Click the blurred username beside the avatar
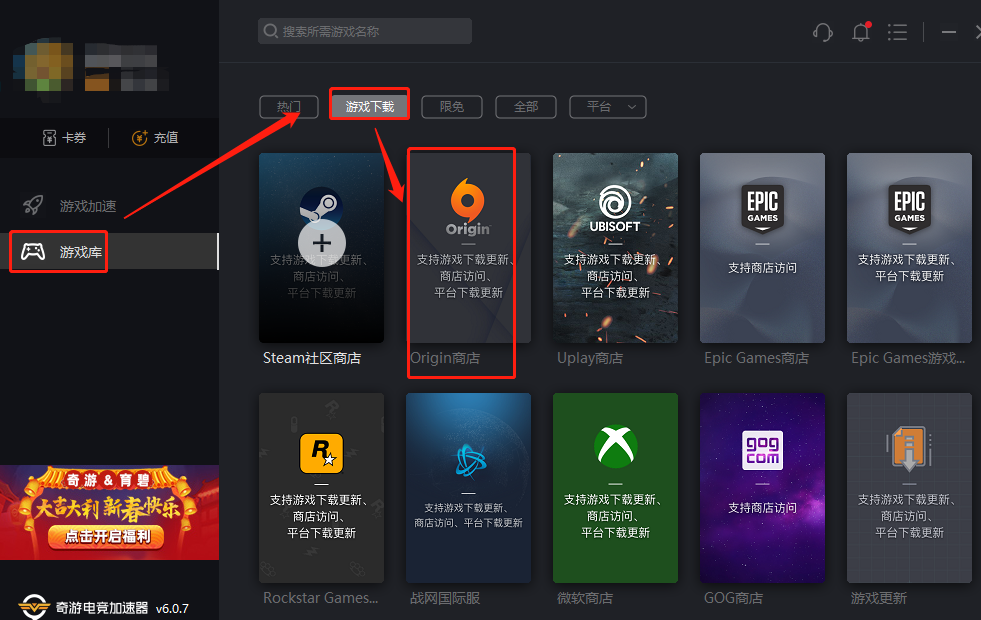The width and height of the screenshot is (981, 620). (x=125, y=66)
